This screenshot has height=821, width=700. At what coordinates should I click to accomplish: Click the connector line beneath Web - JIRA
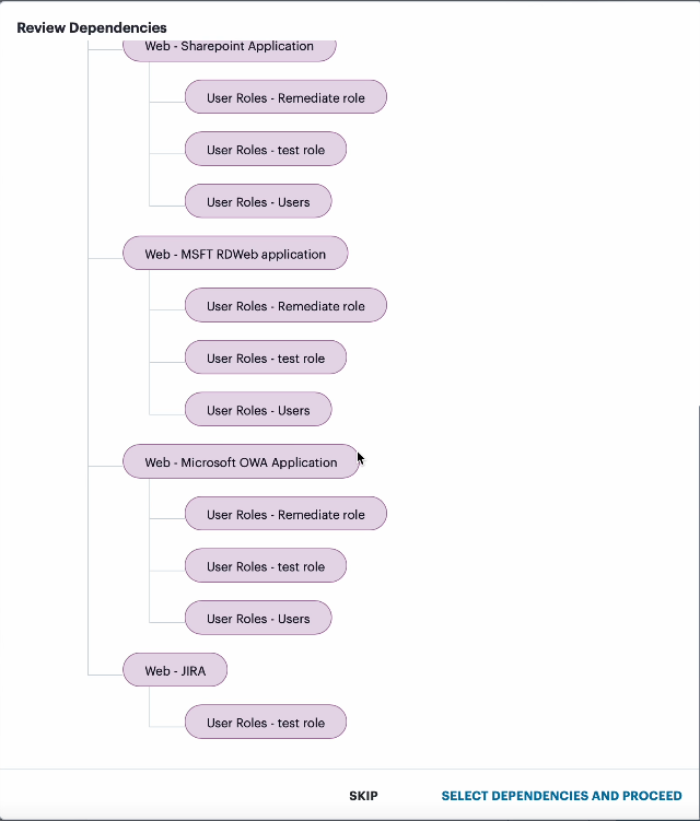[x=150, y=705]
